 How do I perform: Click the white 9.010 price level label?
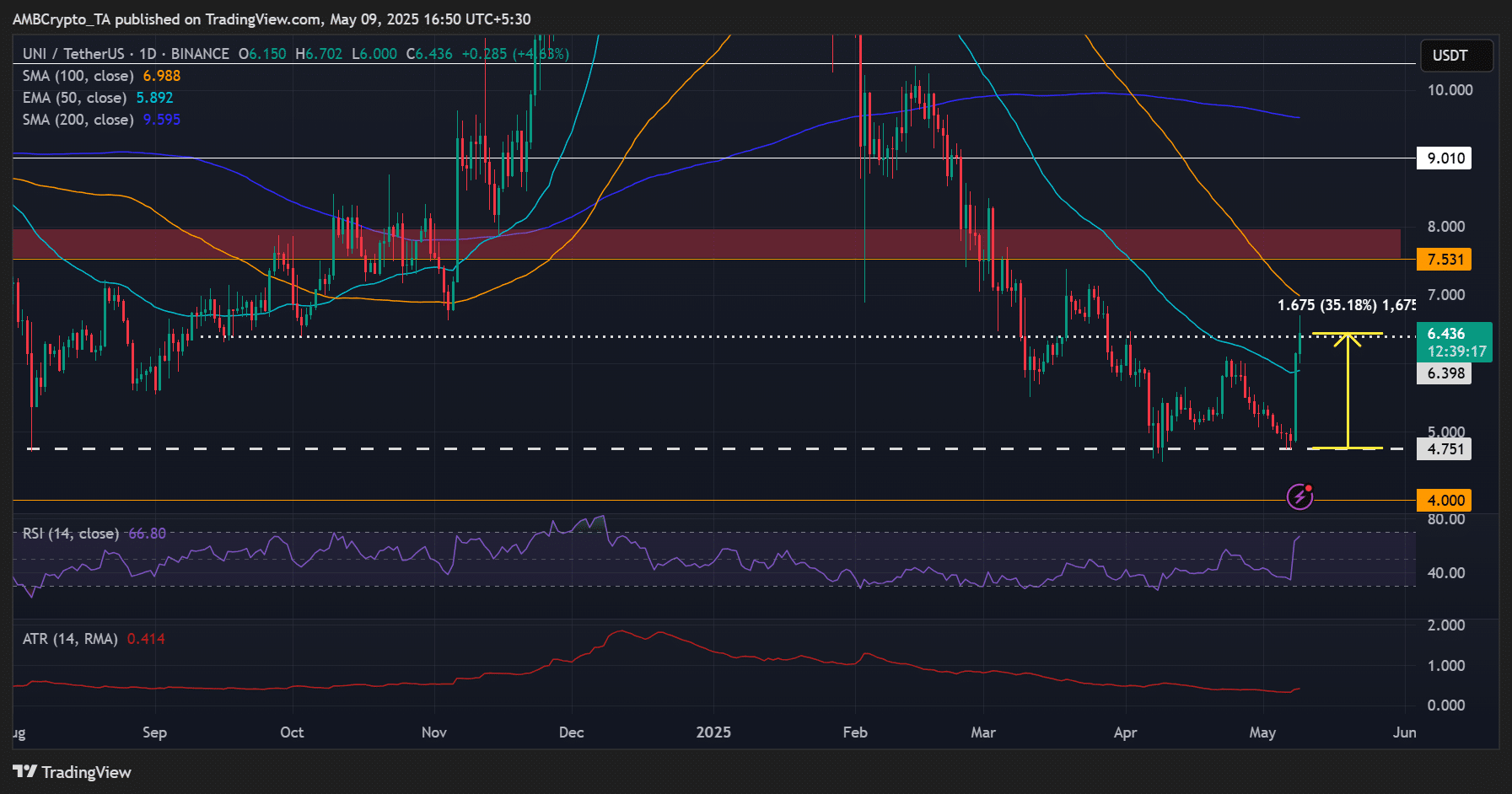click(1444, 158)
